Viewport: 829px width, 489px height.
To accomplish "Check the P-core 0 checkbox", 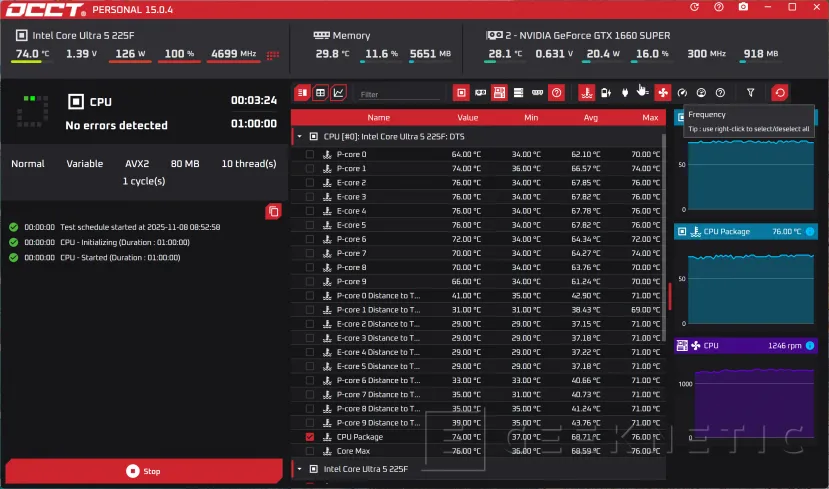I will click(309, 155).
